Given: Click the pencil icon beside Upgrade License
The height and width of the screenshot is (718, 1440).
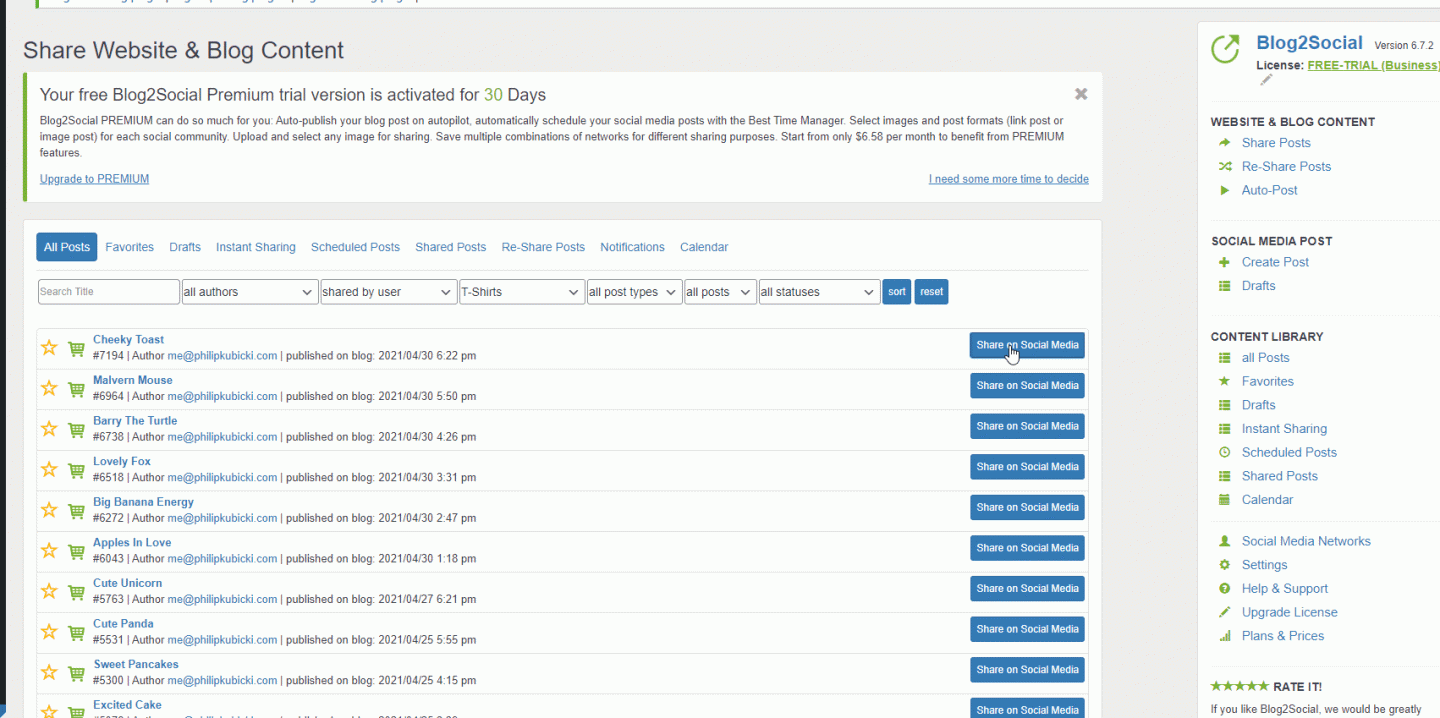Looking at the screenshot, I should coord(1224,612).
